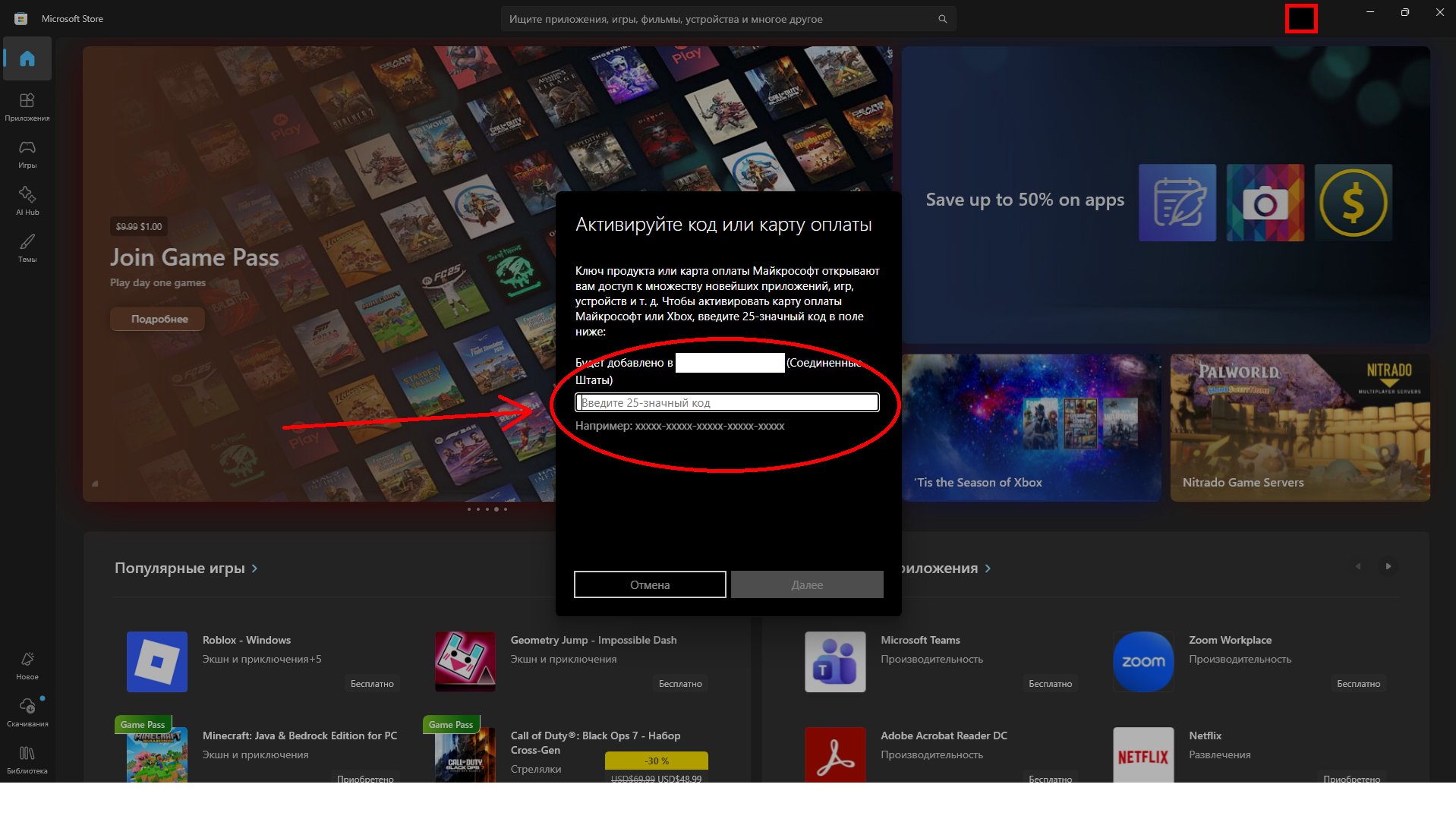The image size is (1456, 819).
Task: Open the Zoom Workplace app icon
Action: click(1142, 661)
